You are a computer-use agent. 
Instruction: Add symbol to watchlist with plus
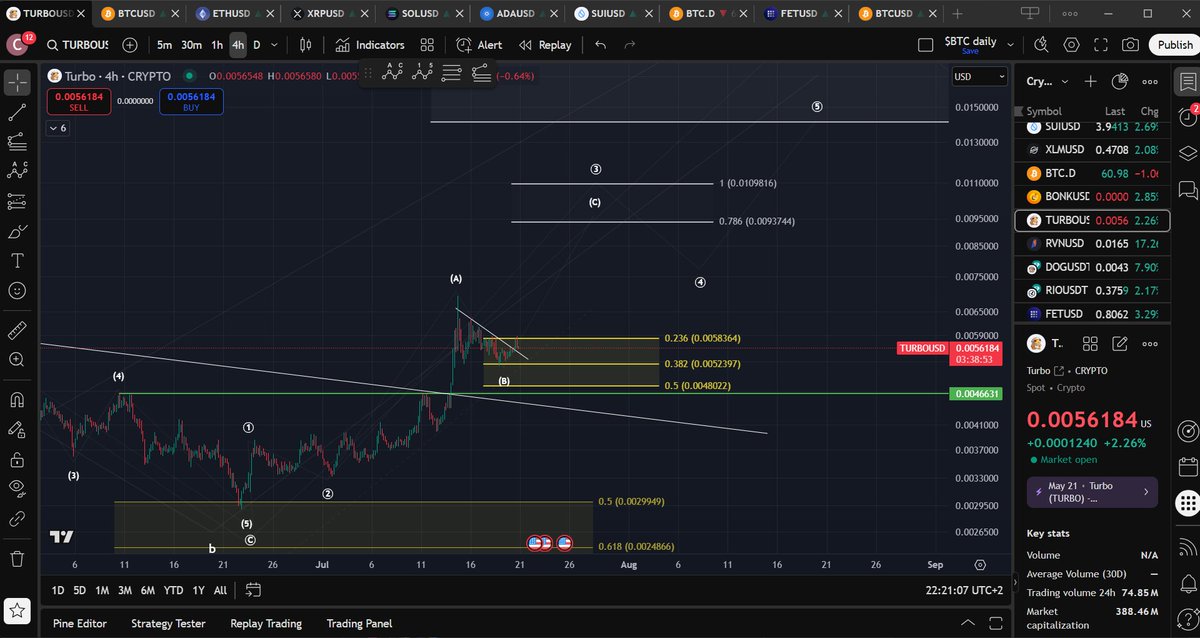click(1090, 82)
